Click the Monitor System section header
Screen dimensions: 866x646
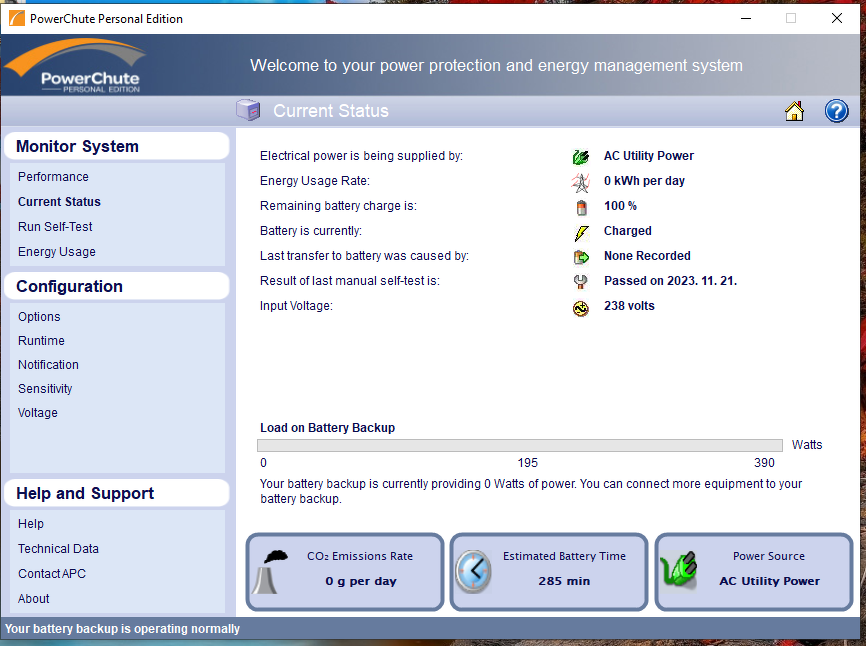pyautogui.click(x=117, y=146)
